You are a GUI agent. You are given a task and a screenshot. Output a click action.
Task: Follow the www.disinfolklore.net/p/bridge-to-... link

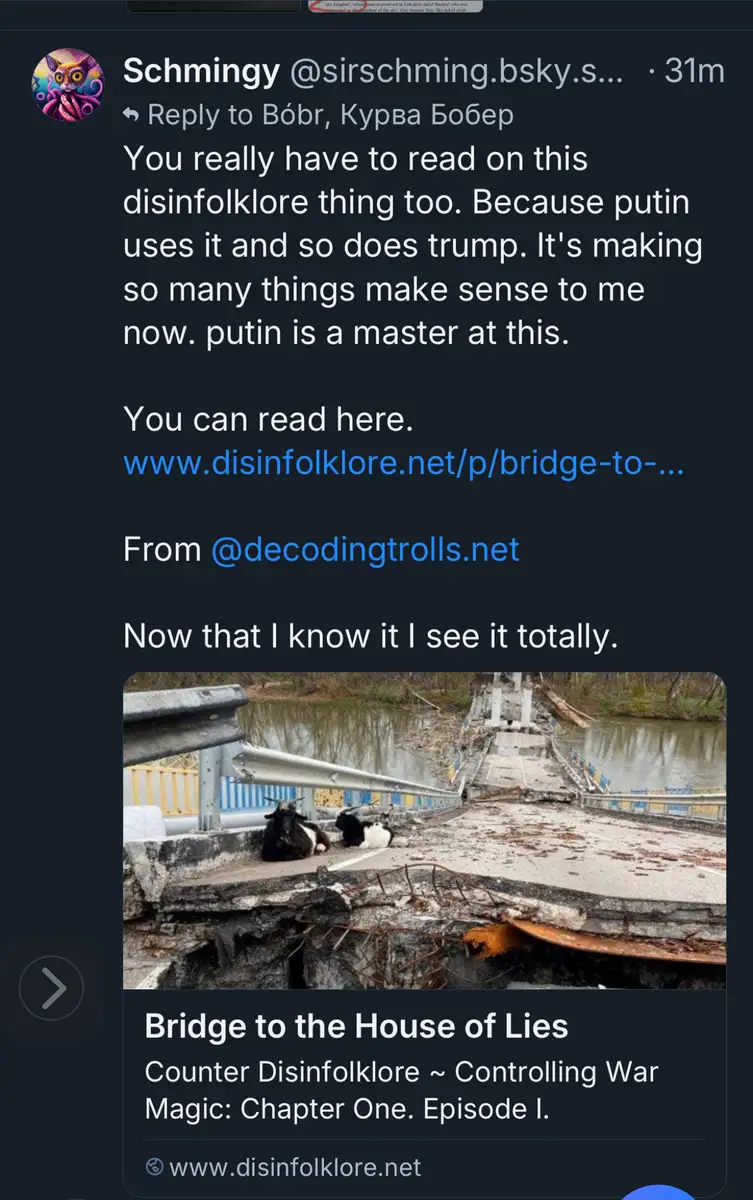(x=403, y=463)
